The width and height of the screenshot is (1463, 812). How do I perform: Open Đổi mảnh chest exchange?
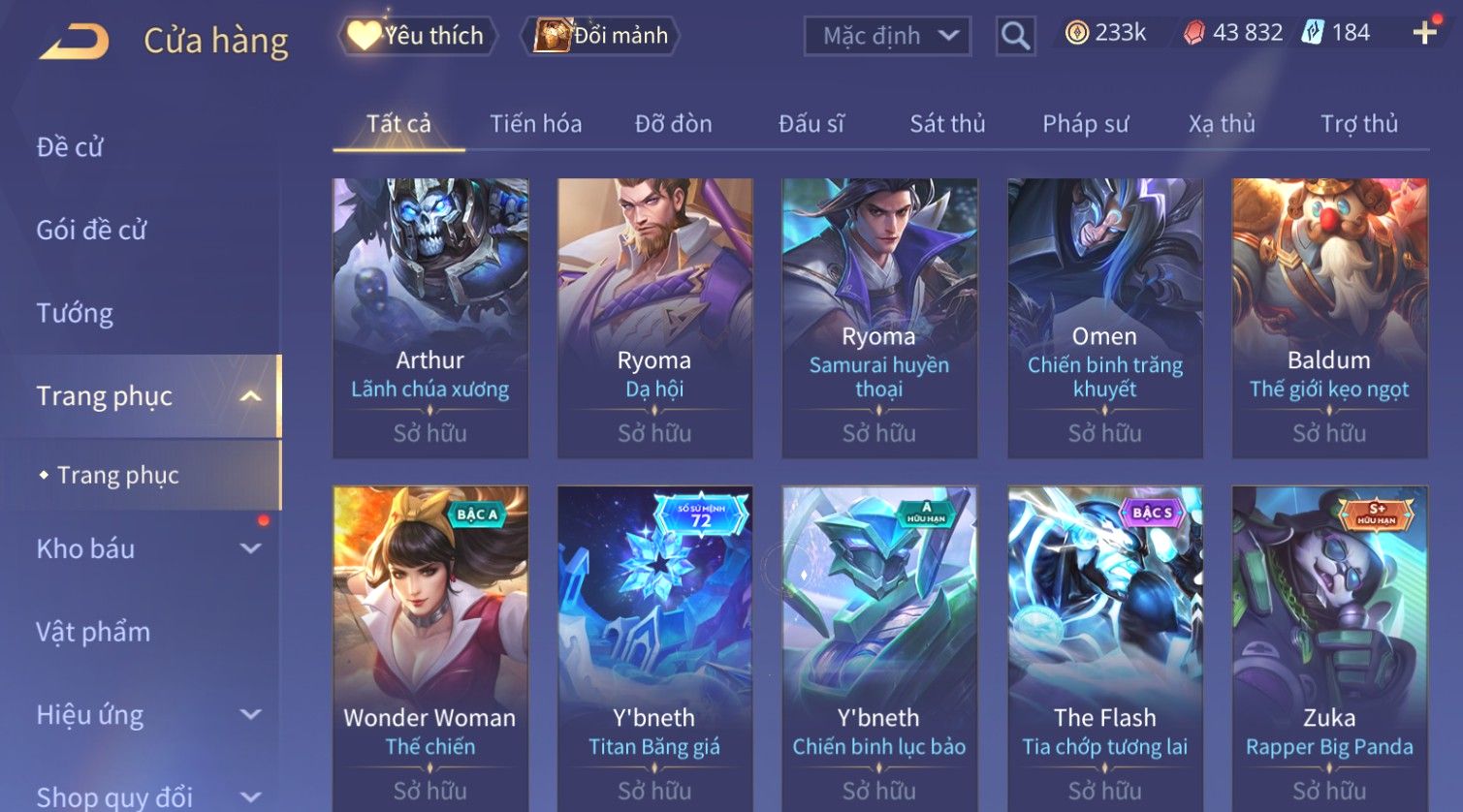pos(601,36)
